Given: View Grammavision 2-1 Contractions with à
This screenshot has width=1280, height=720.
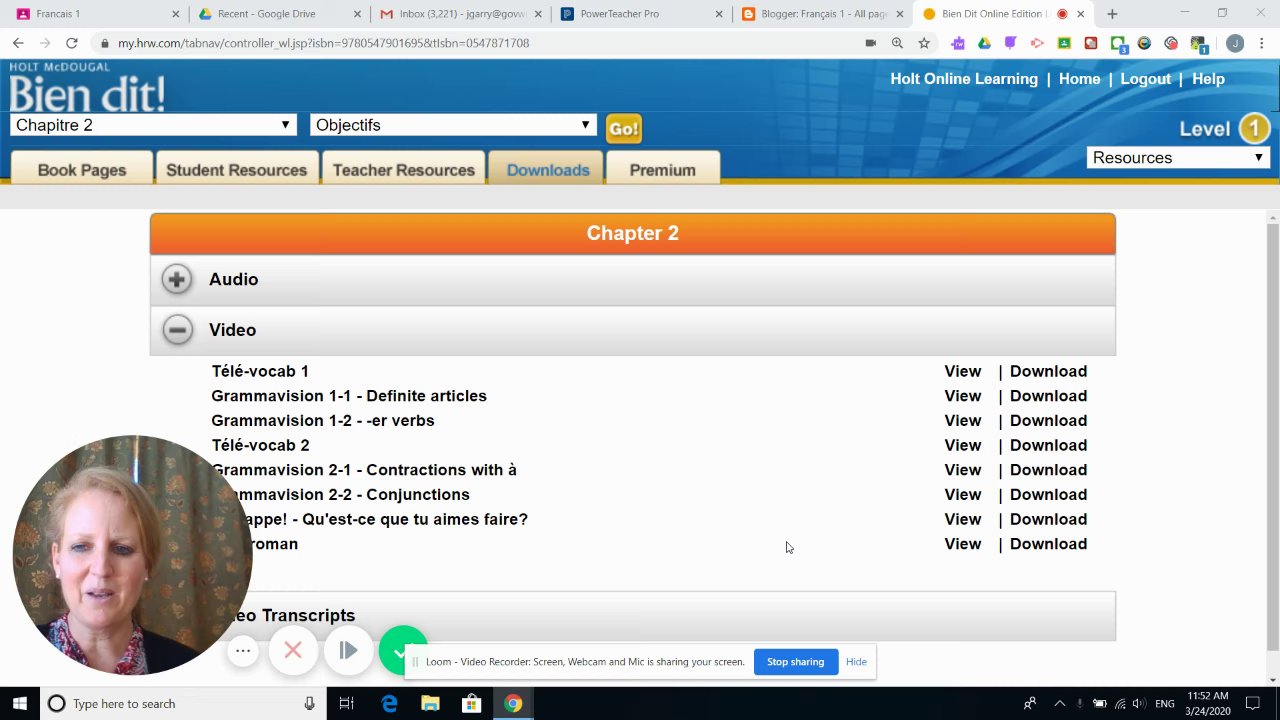Looking at the screenshot, I should tap(963, 470).
